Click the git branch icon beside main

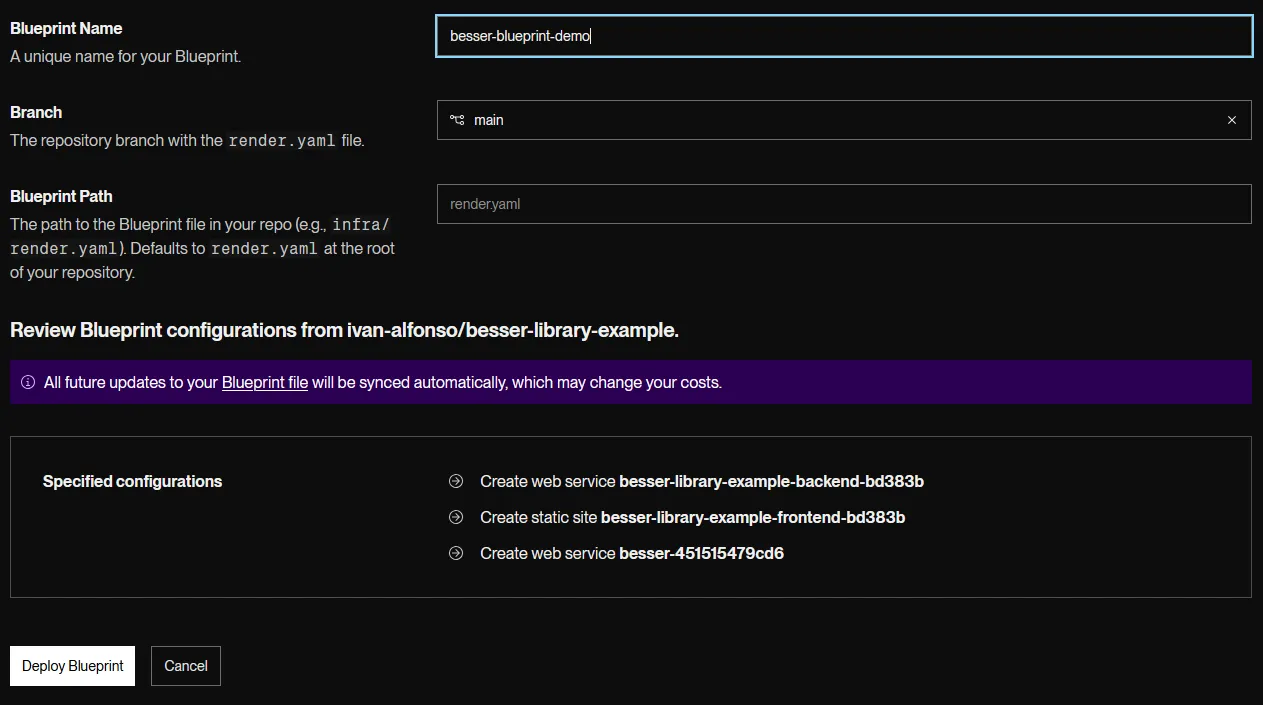(457, 120)
